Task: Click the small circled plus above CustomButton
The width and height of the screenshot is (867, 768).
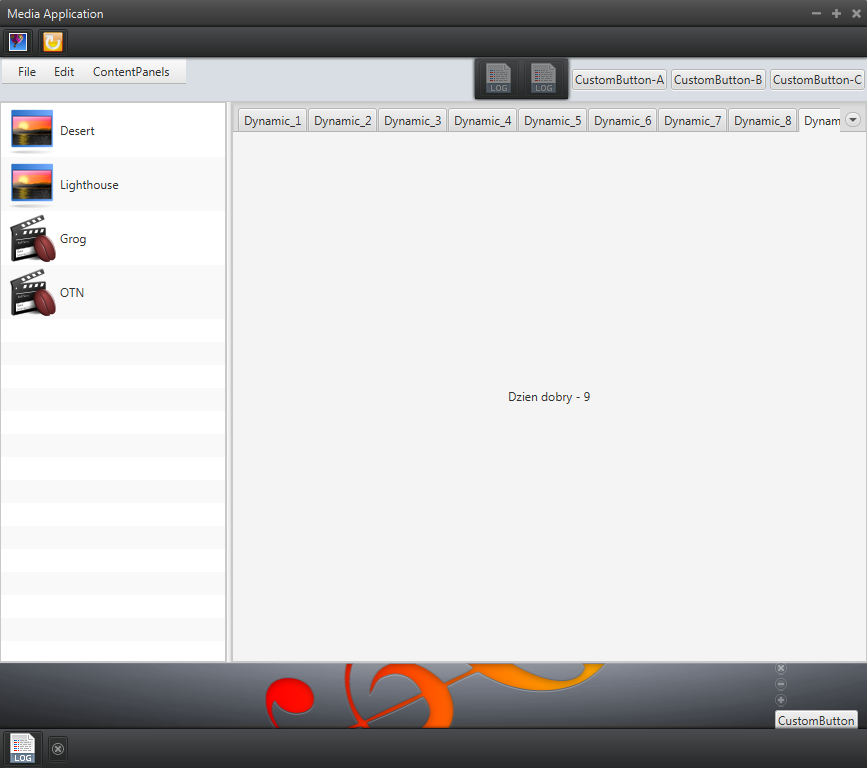Action: pos(781,700)
